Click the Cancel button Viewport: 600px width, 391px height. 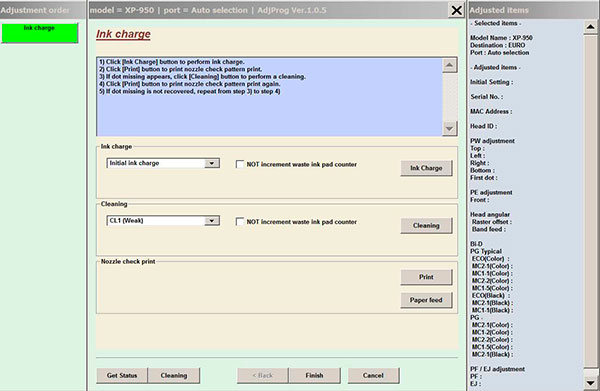click(373, 375)
